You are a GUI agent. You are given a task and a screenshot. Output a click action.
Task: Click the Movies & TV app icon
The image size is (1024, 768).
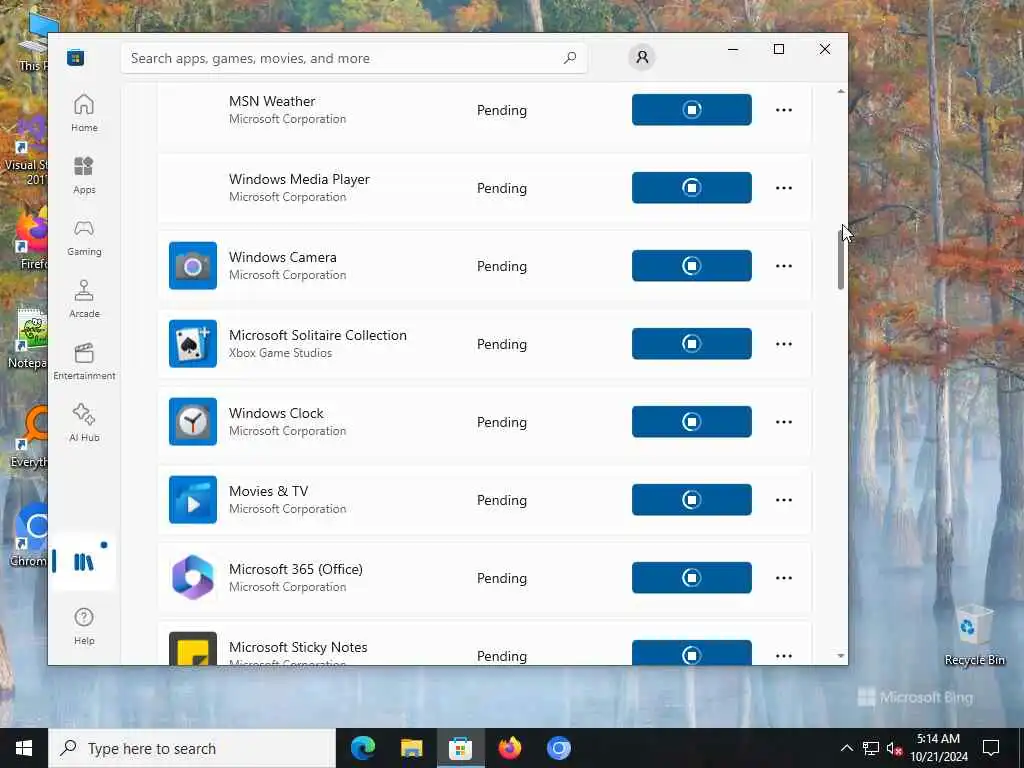[x=193, y=500]
